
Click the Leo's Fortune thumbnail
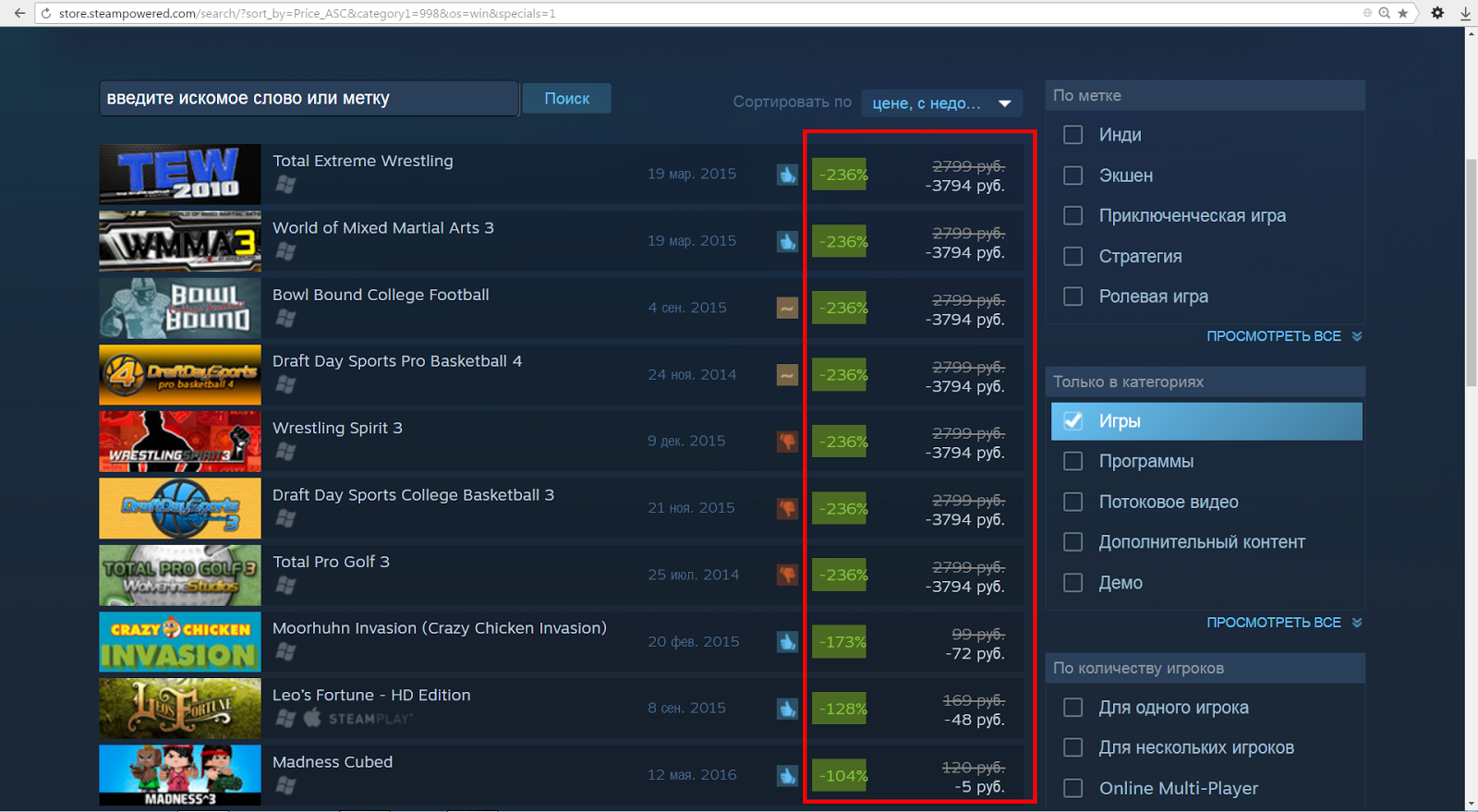(x=180, y=709)
